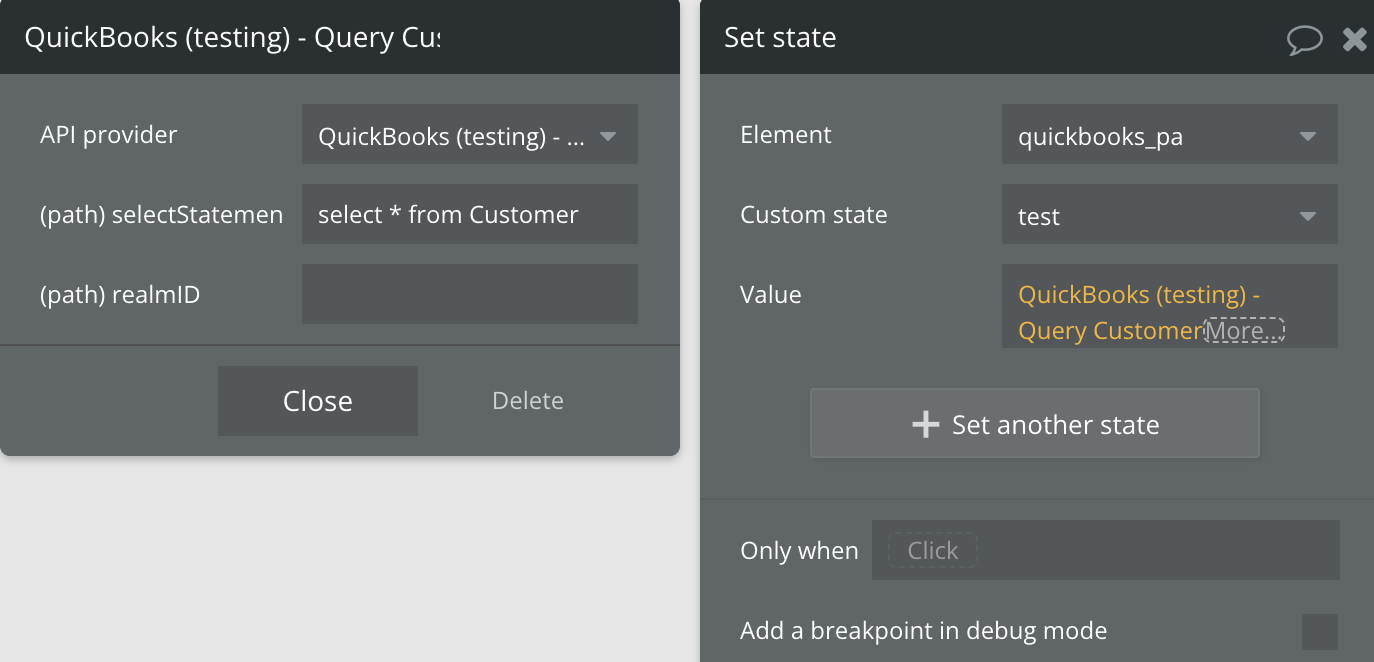Click the Only when condition placeholder
Screen dimensions: 1374x662
[932, 550]
